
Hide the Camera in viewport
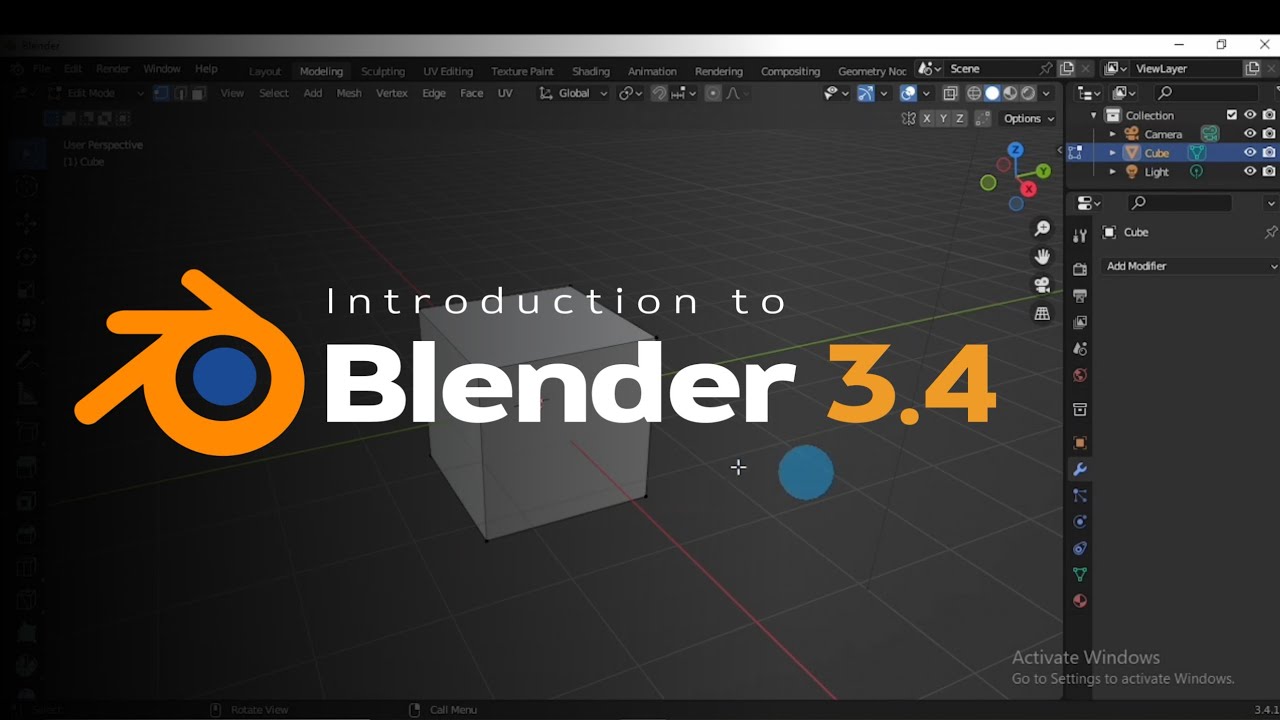click(x=1250, y=134)
